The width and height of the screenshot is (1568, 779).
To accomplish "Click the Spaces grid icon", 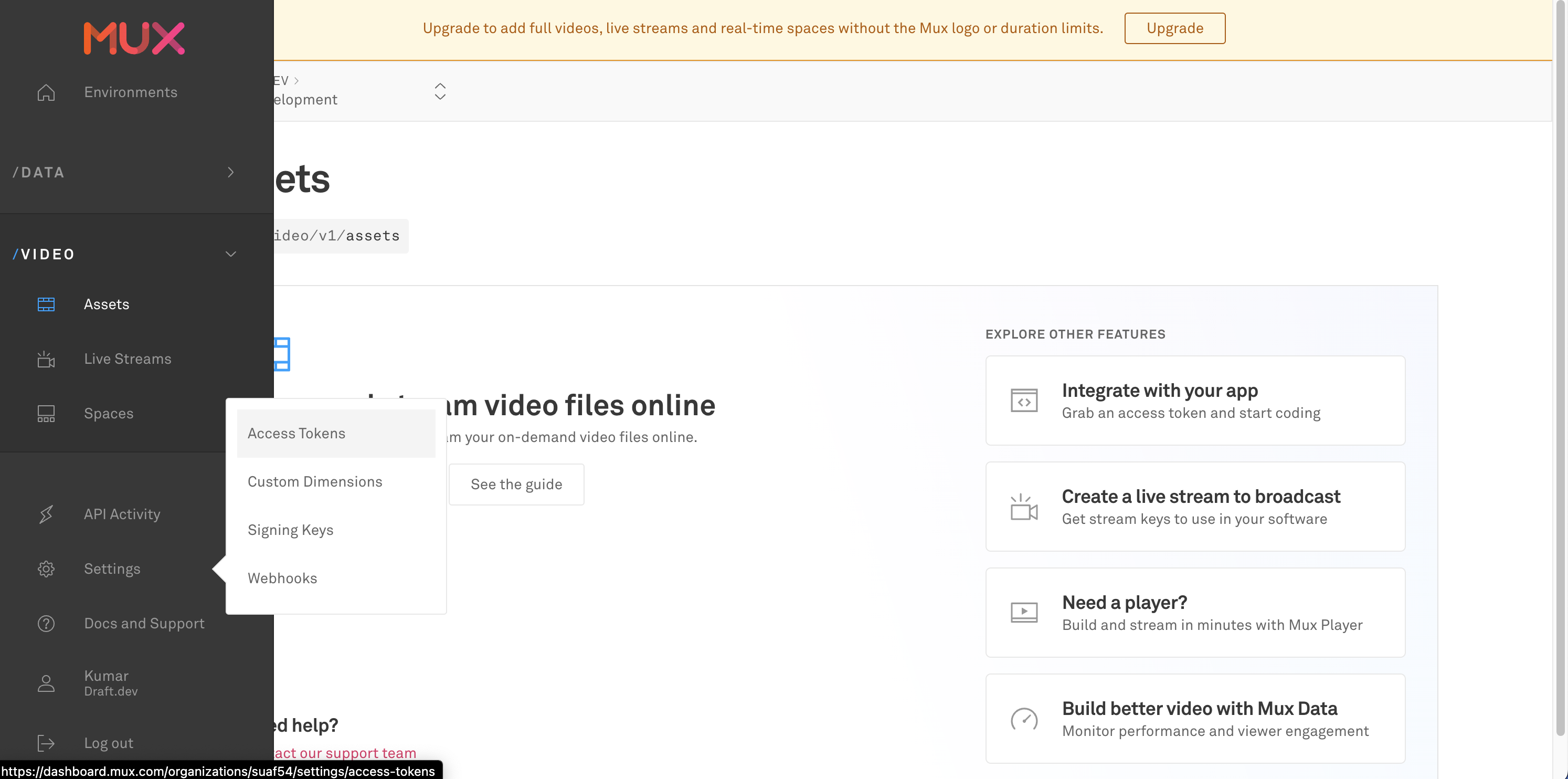I will [46, 414].
